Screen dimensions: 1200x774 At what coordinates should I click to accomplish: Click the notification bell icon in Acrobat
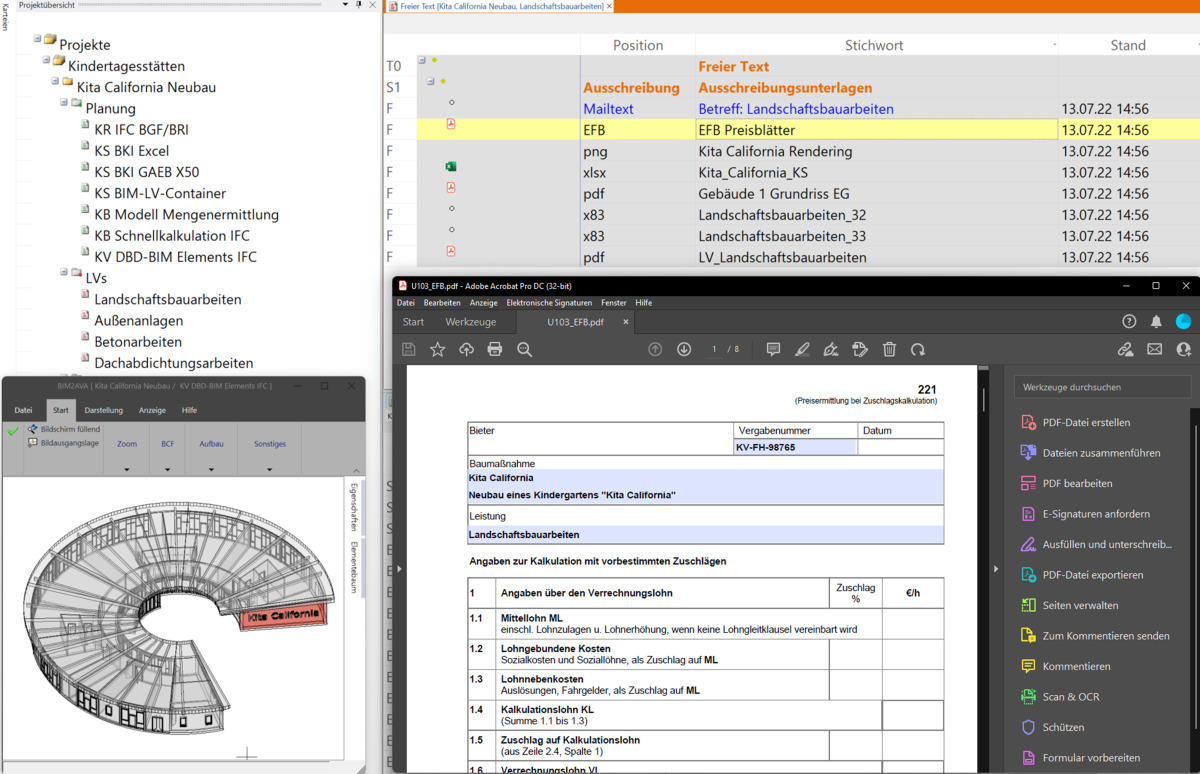[1156, 322]
